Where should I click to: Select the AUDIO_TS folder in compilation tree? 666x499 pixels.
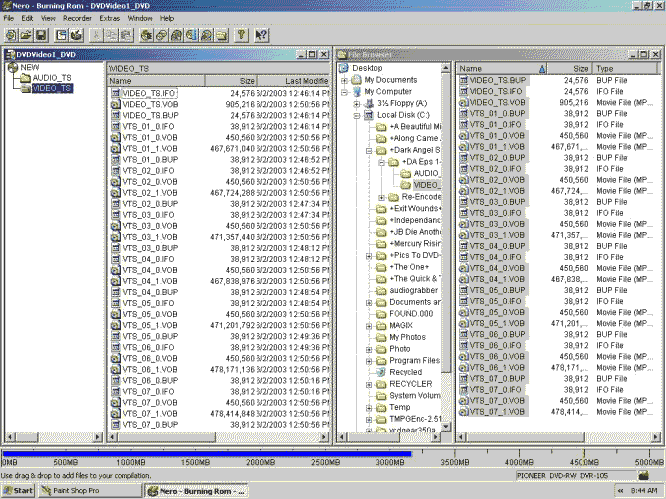52,78
